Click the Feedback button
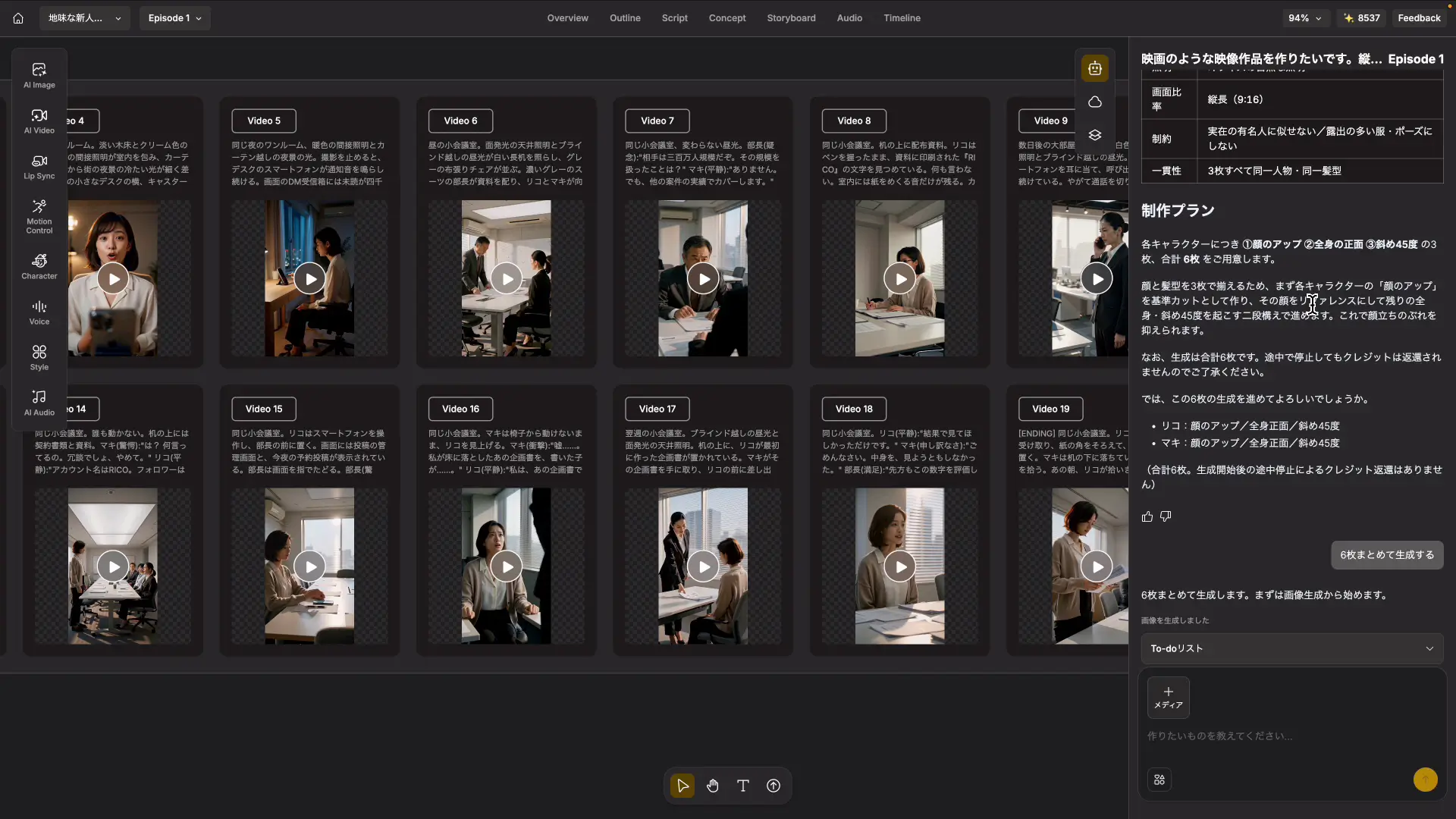1456x819 pixels. coord(1419,18)
